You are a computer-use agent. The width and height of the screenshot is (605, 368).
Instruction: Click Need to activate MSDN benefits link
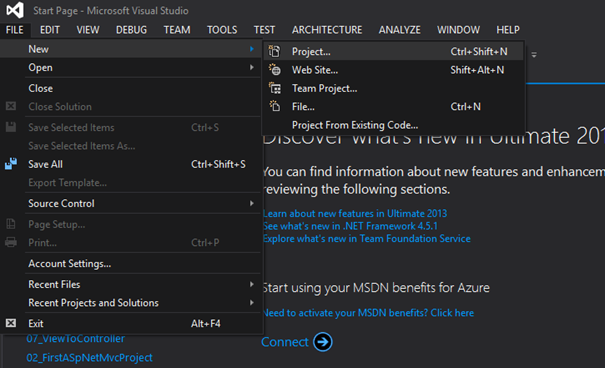(x=368, y=313)
